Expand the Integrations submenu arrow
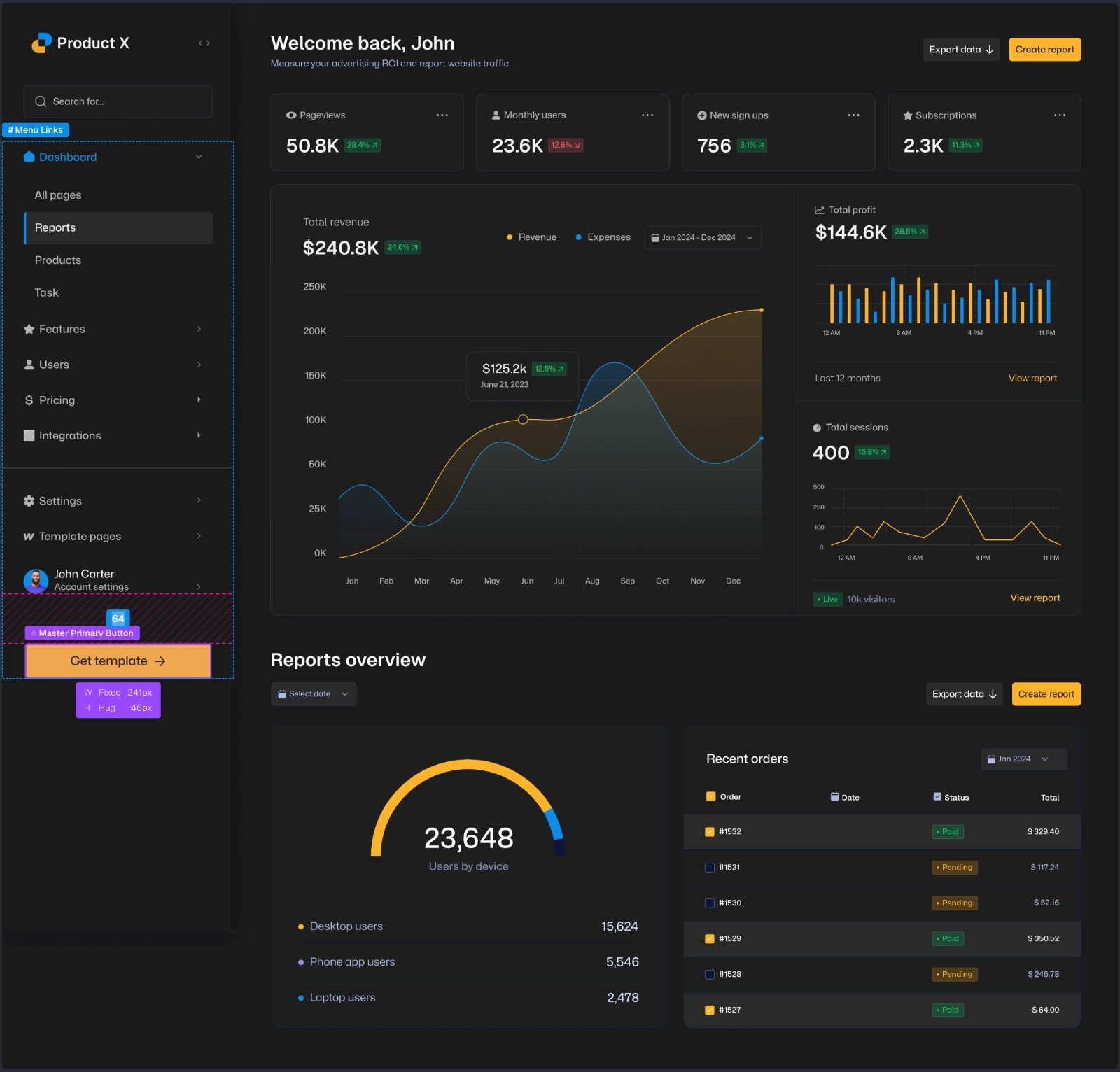Viewport: 1120px width, 1072px height. click(199, 435)
